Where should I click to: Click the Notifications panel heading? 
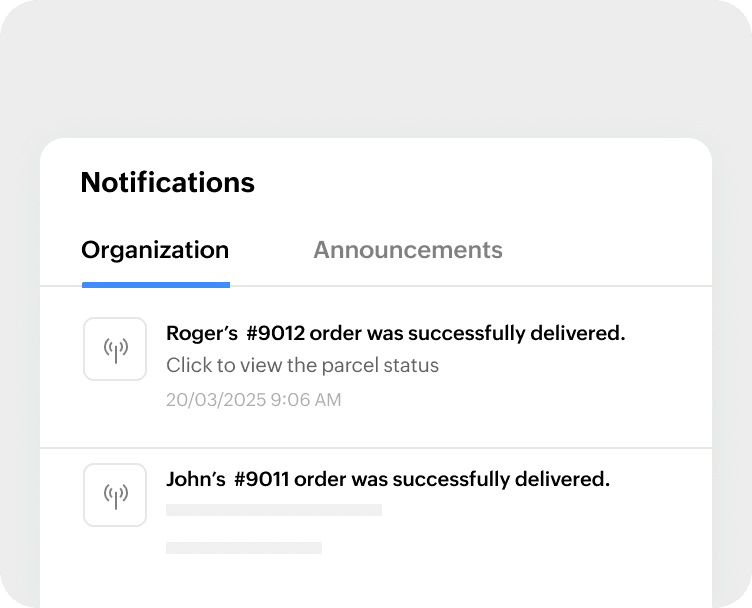(167, 183)
